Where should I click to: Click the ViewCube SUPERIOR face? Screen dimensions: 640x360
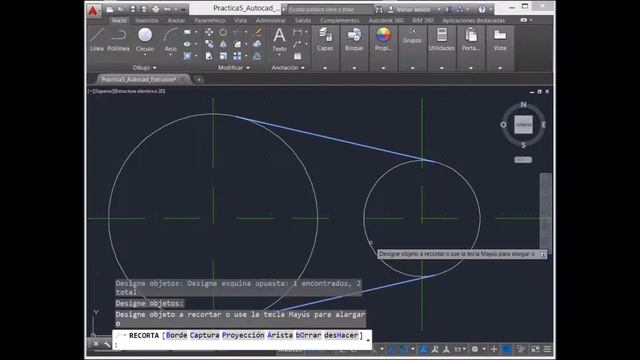pyautogui.click(x=523, y=124)
